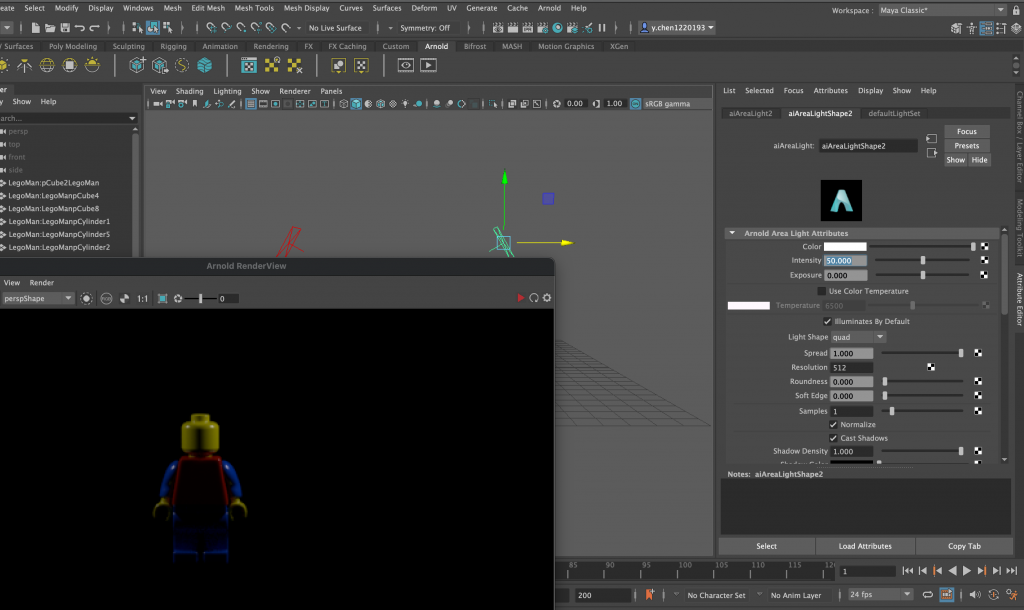
Task: Disable Cast Shadows checkbox
Action: (833, 438)
